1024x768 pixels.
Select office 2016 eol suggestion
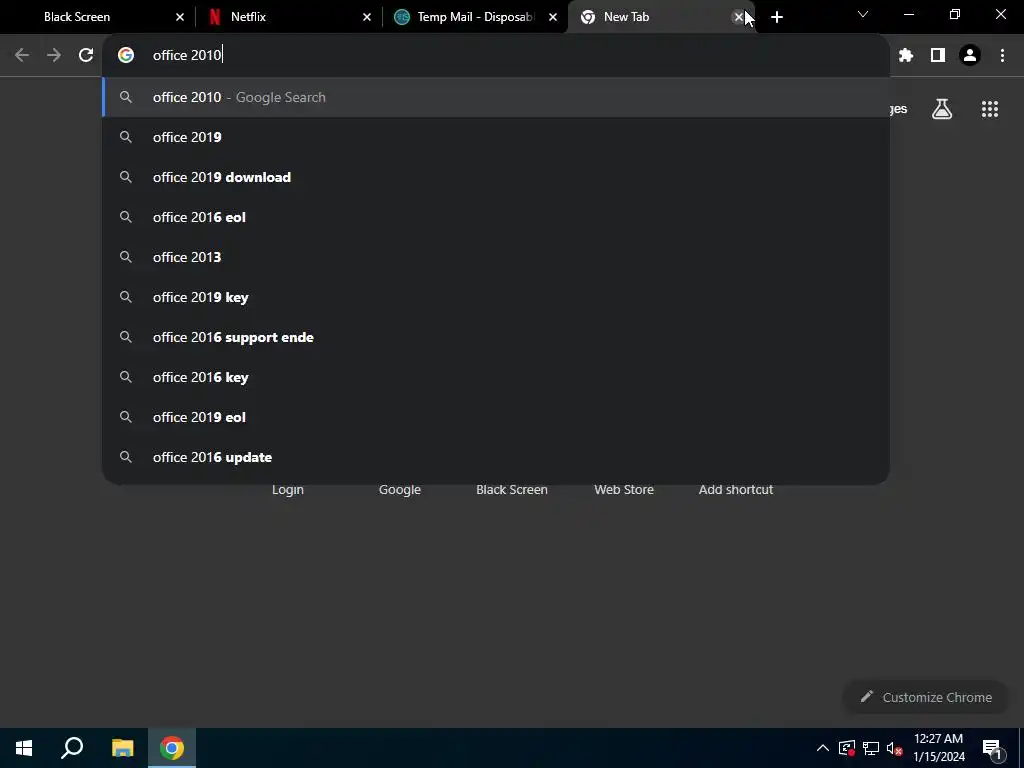[x=496, y=217]
